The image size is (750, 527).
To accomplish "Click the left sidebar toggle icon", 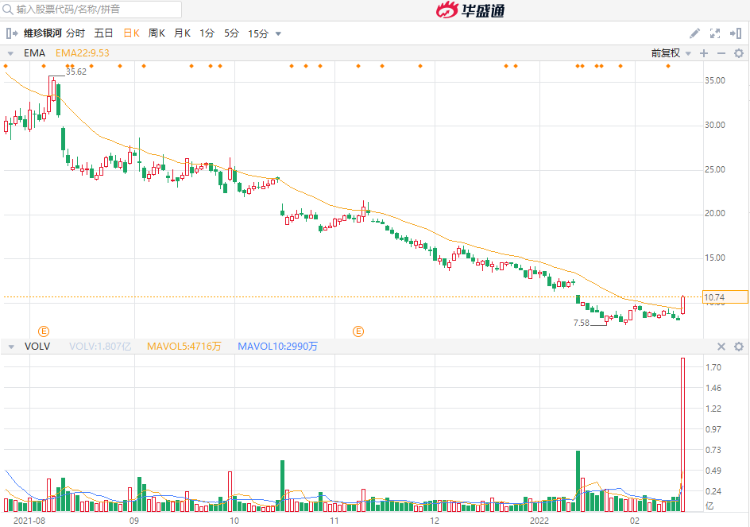I will [x=12, y=33].
